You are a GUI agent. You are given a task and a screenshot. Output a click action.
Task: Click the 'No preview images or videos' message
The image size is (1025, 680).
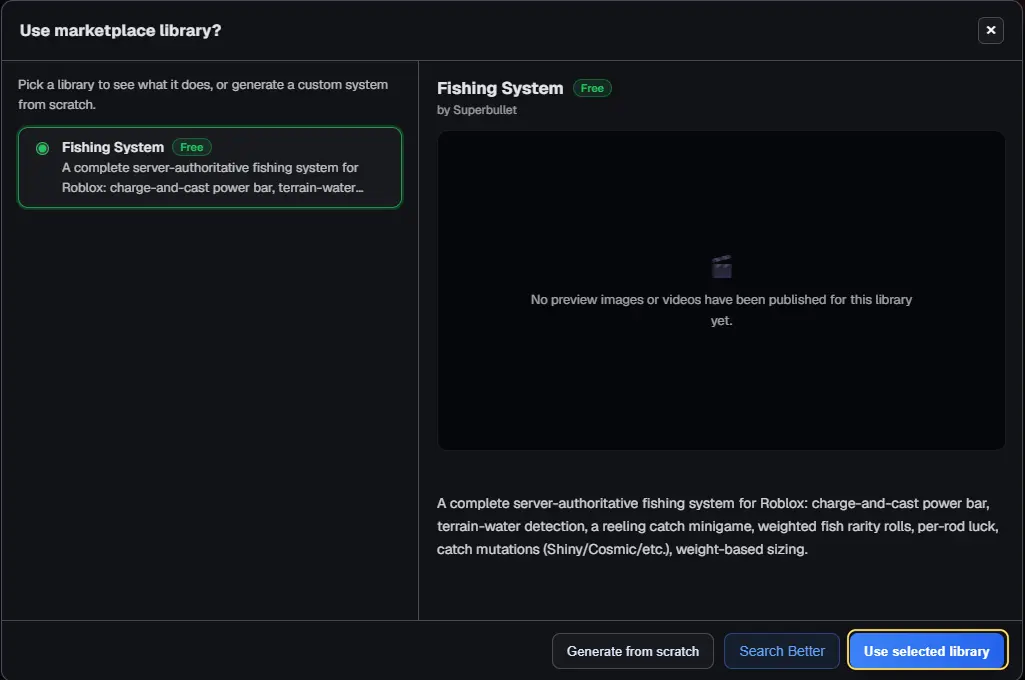coord(721,310)
